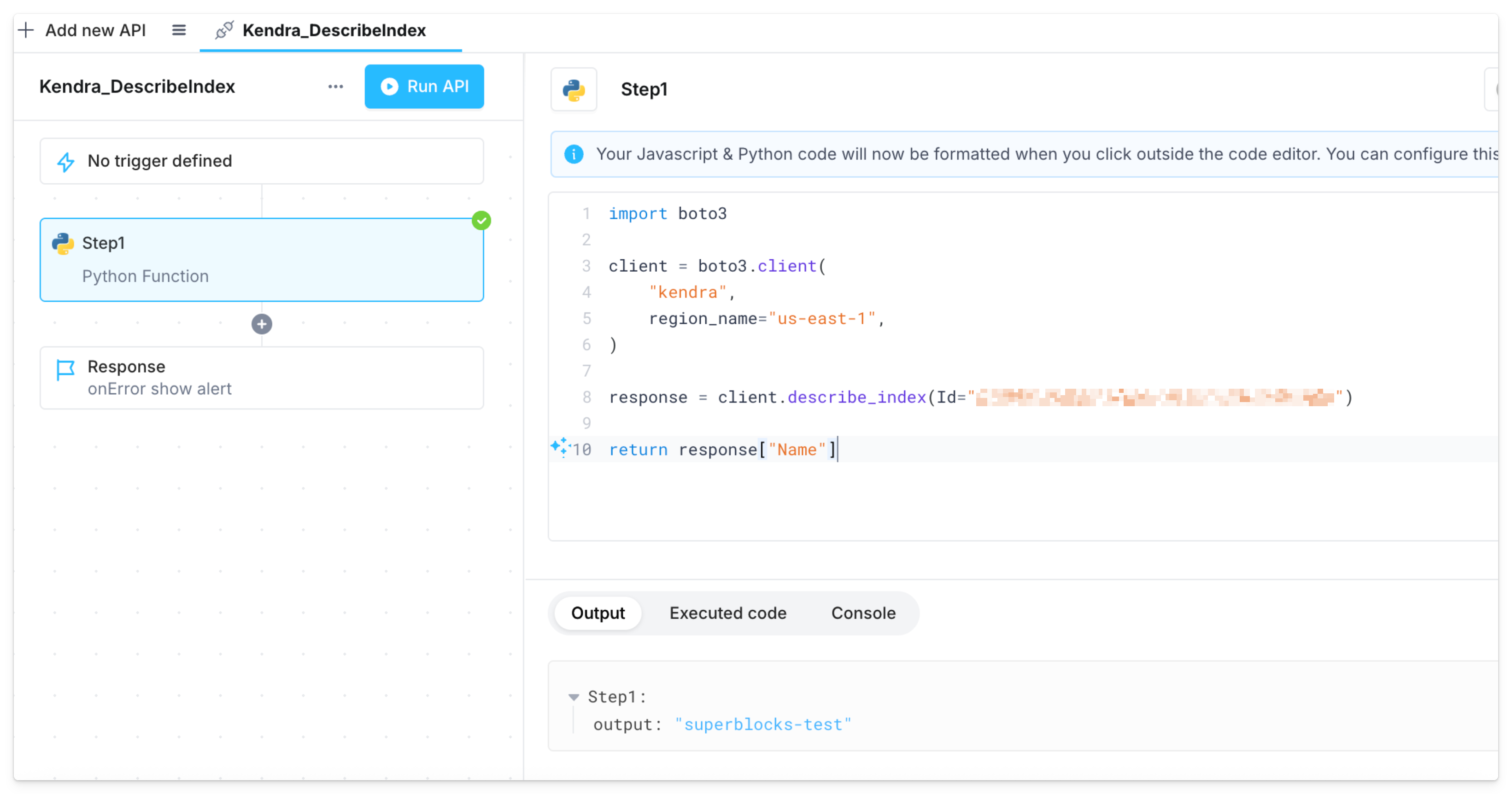Switch to the Console tab
The height and width of the screenshot is (794, 1512).
[863, 613]
